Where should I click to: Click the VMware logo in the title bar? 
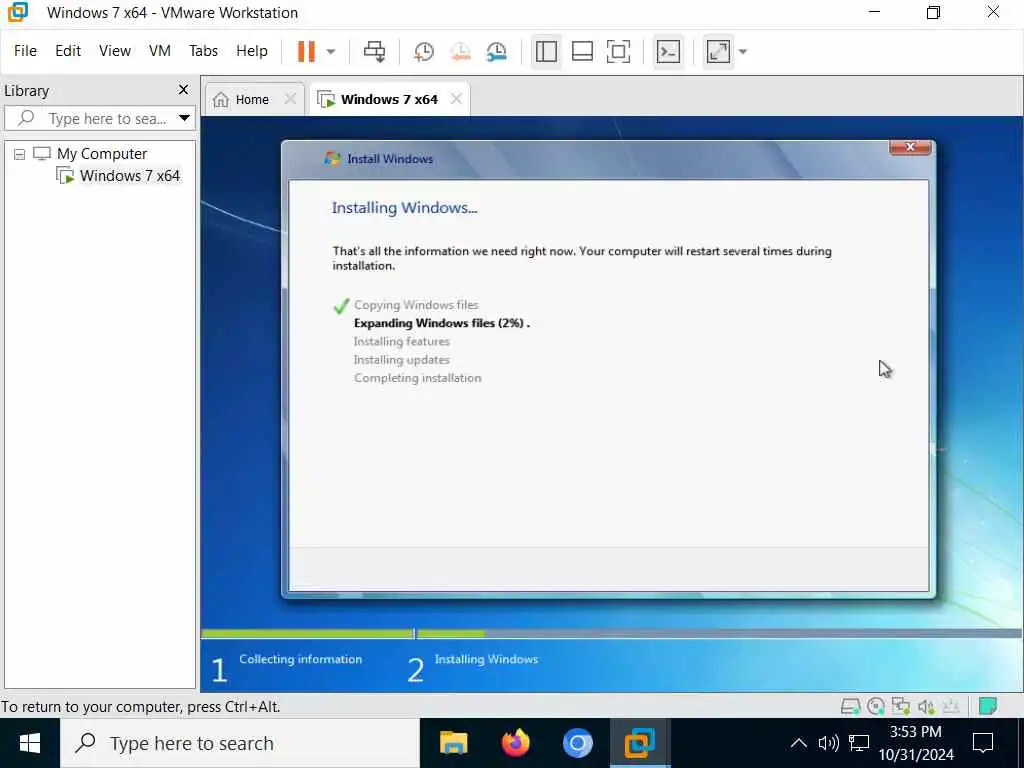18,12
